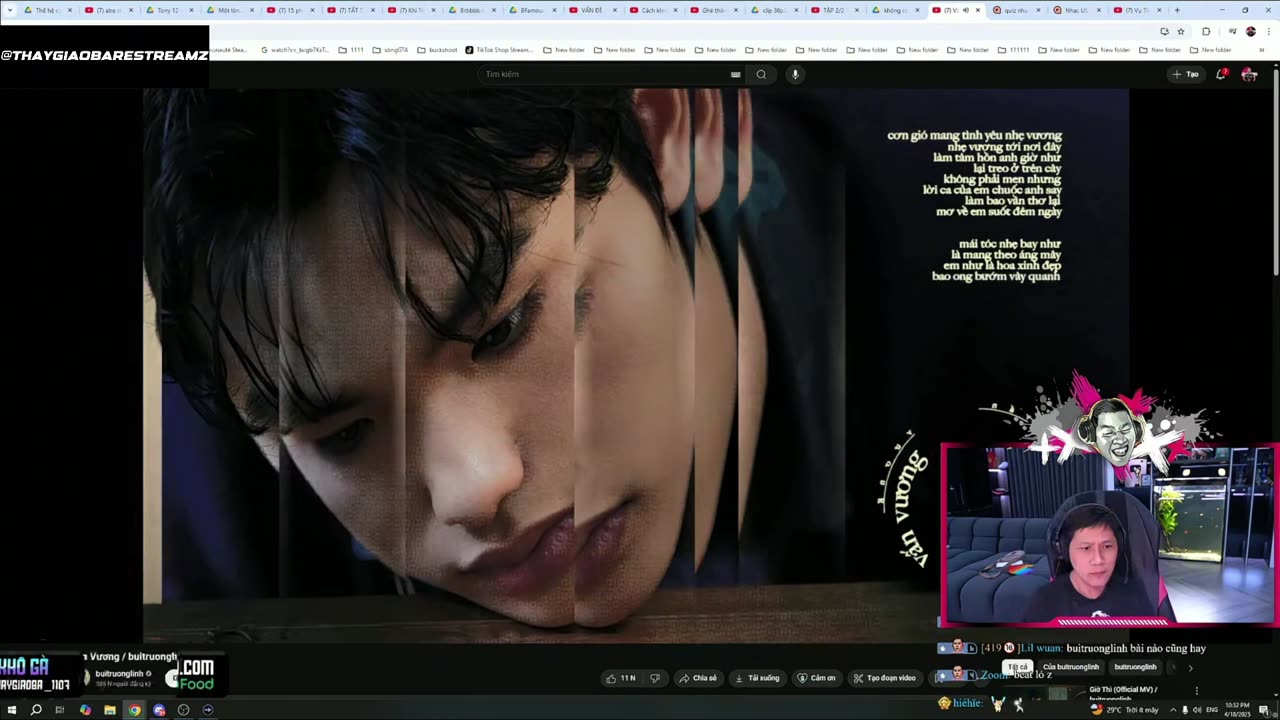
Task: Click the 'Tạo đoạn video' clip button
Action: pos(884,678)
